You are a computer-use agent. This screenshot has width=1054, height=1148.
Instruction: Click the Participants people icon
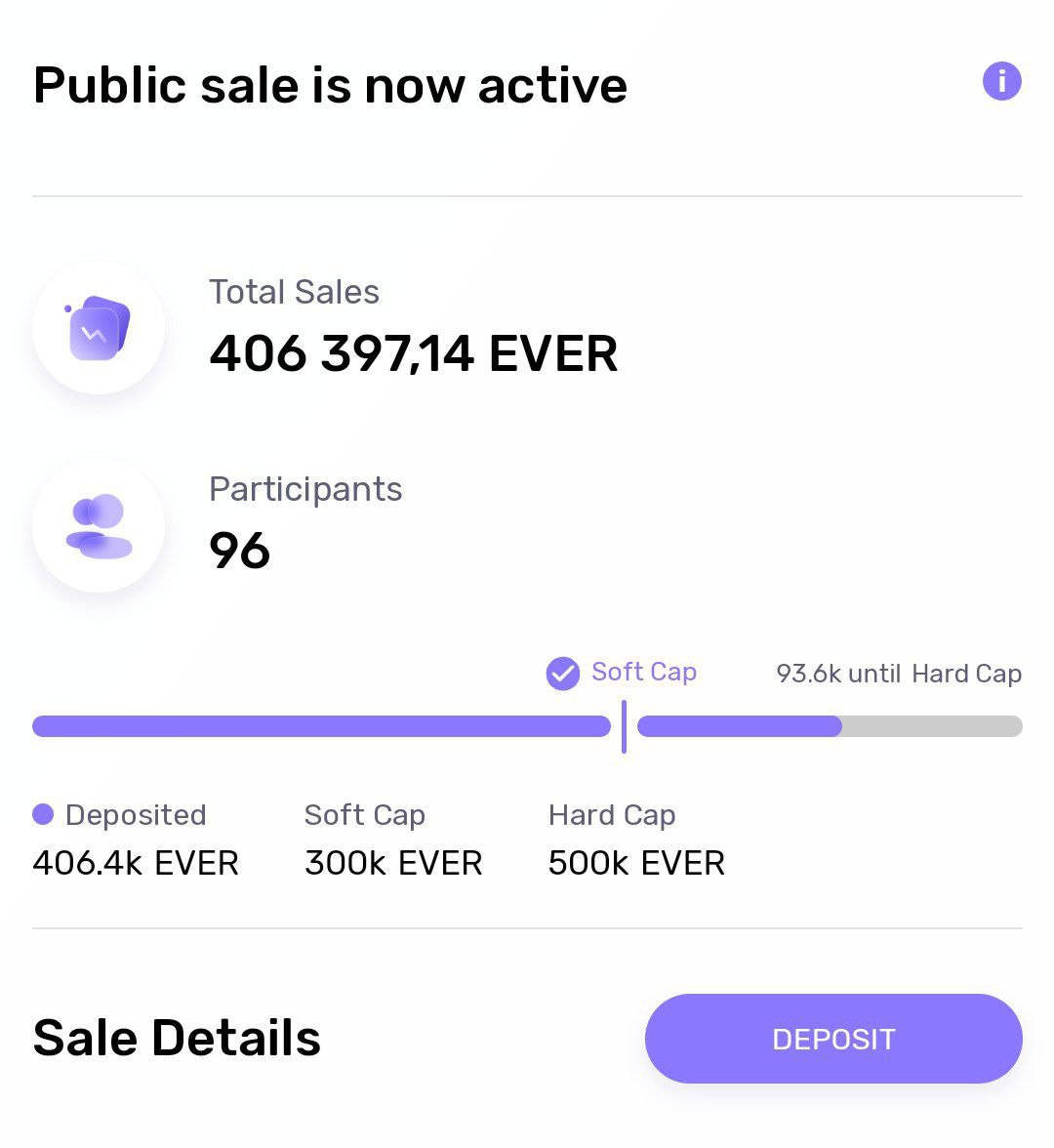click(99, 526)
